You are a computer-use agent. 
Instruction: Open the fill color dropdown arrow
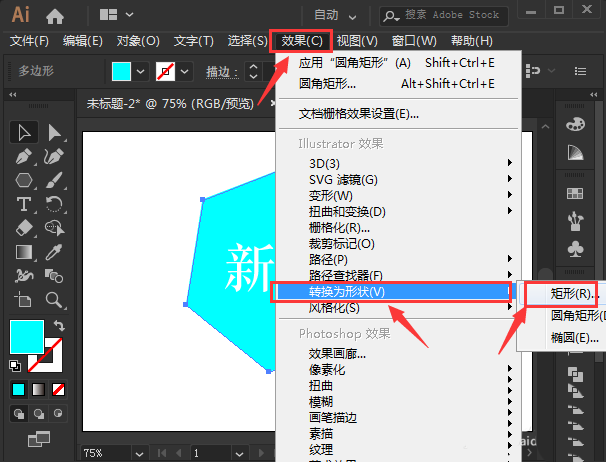(140, 72)
